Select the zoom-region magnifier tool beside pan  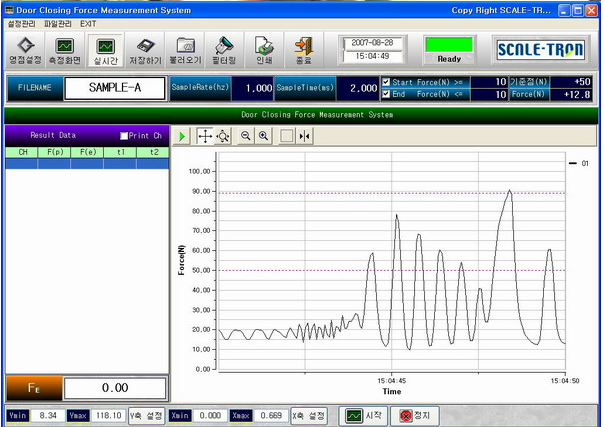pos(223,136)
